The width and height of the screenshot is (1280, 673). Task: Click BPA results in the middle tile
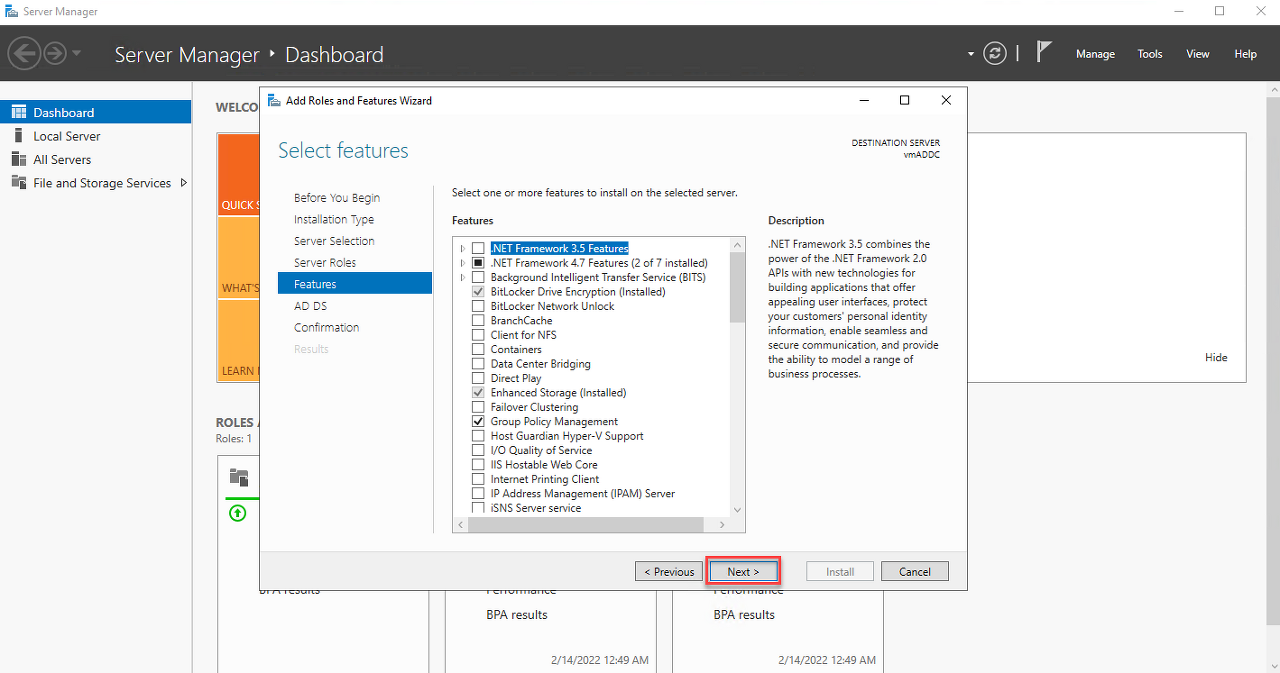(517, 615)
